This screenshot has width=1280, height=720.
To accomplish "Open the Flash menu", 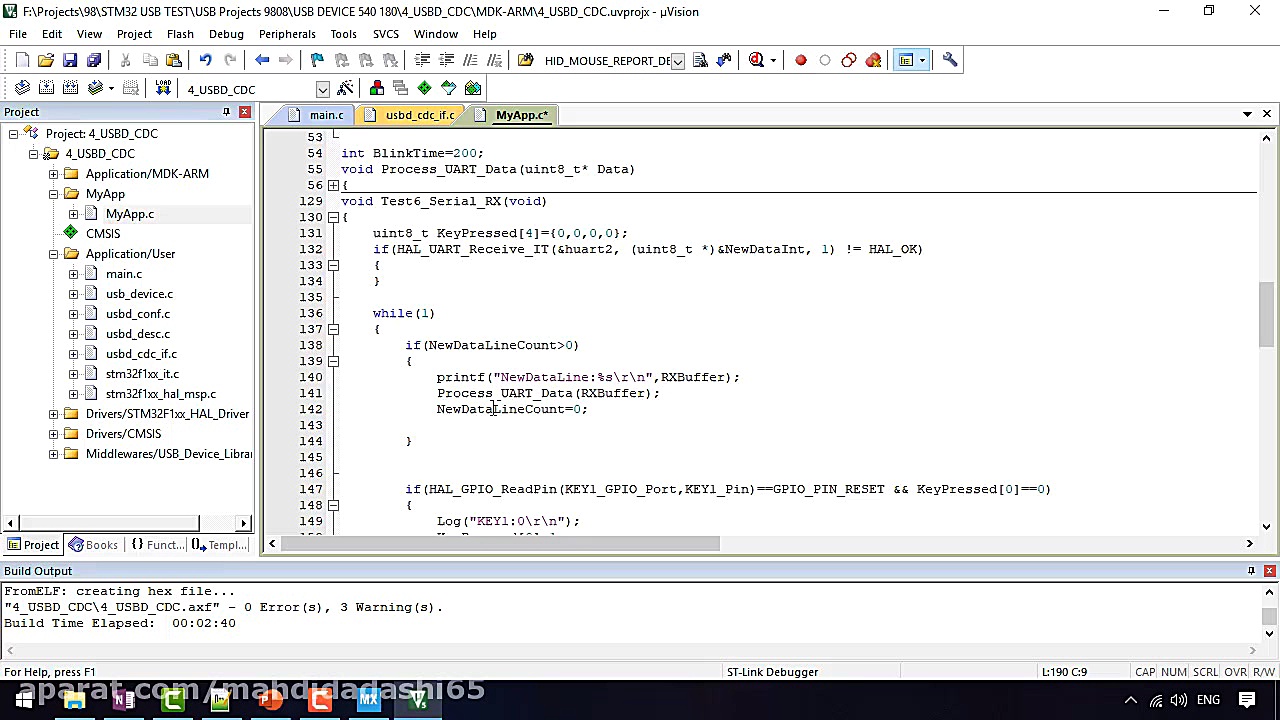I will click(180, 34).
